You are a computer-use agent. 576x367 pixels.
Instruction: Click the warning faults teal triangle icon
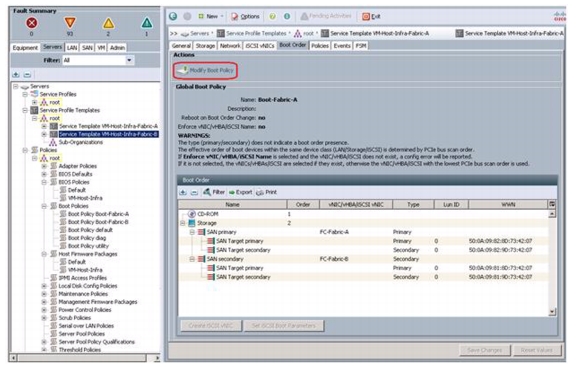(x=147, y=23)
